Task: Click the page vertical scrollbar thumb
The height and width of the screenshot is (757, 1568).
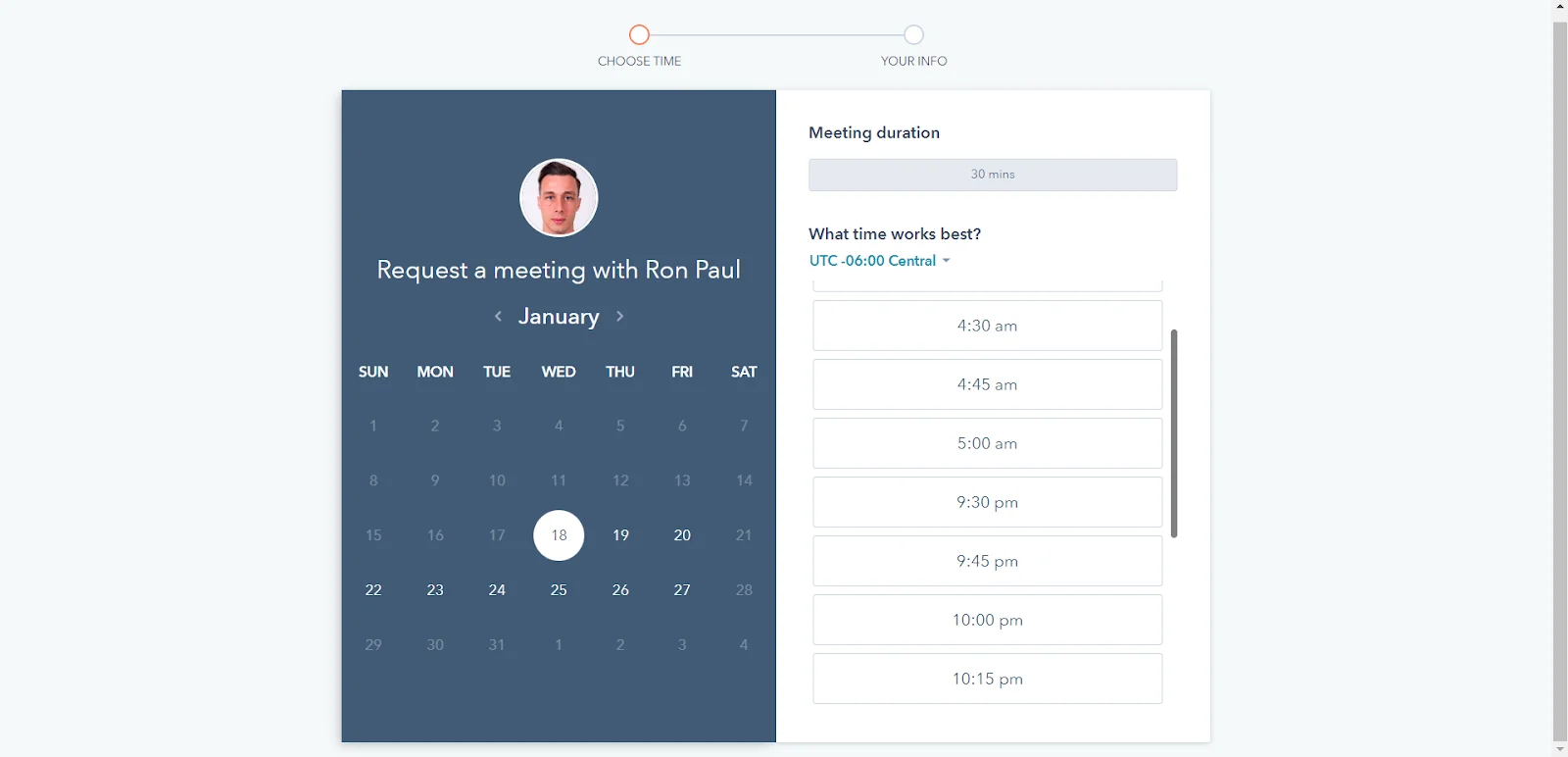Action: point(1560,380)
